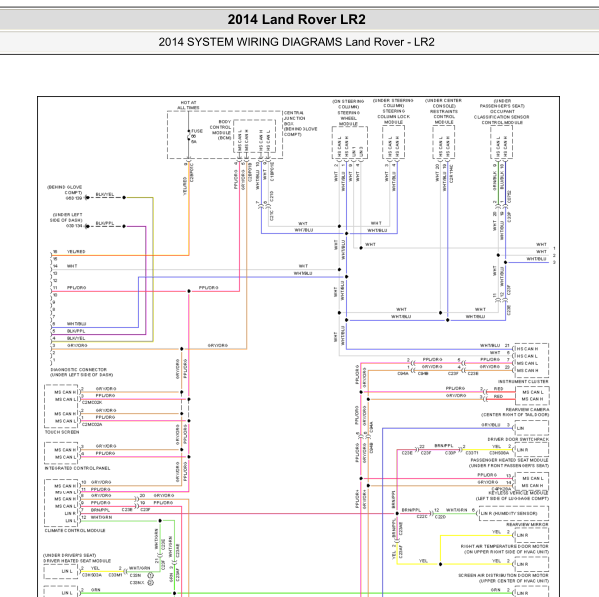This screenshot has height=597, width=599.
Task: Select the 'BODY CONTROL MODULE (BCM)' label
Action: [x=220, y=129]
